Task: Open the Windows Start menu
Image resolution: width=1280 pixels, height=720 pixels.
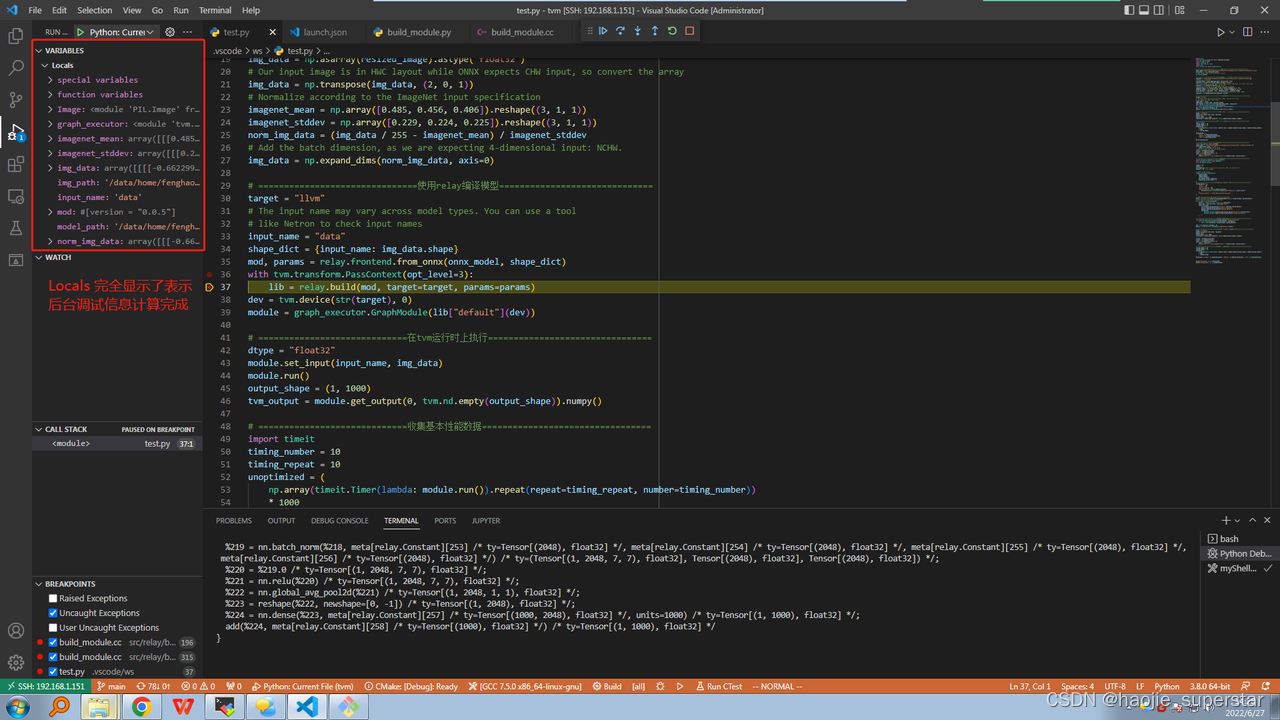Action: [x=17, y=707]
